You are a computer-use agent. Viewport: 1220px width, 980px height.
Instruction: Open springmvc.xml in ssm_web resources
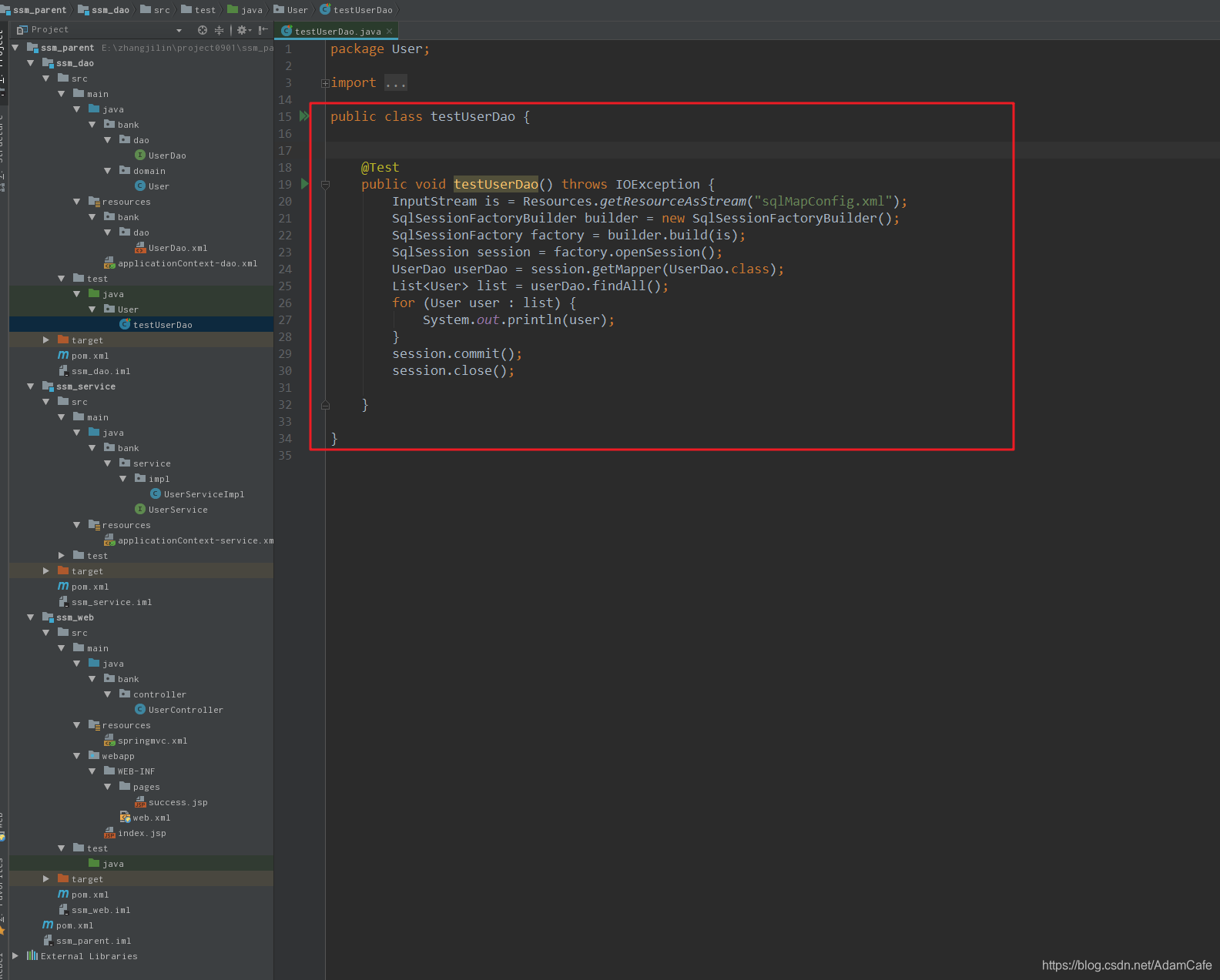pyautogui.click(x=146, y=741)
